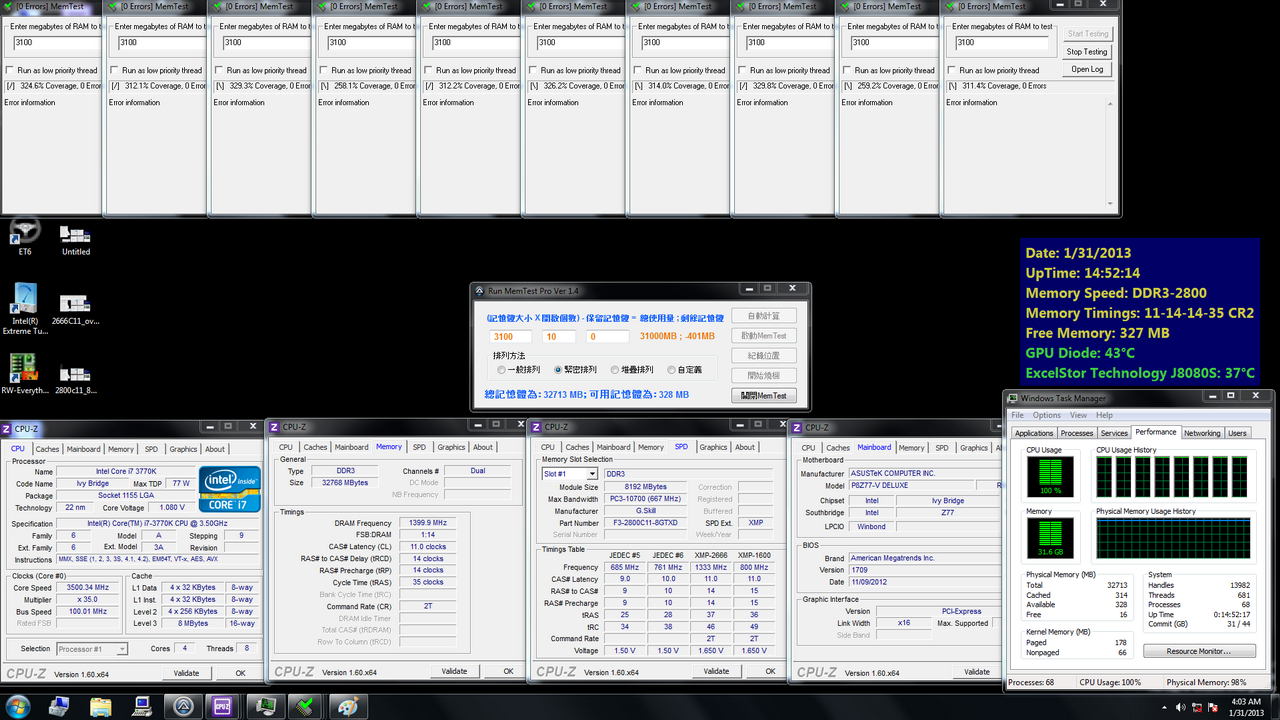Click Validate in the CPU-Z SPD window

716,671
